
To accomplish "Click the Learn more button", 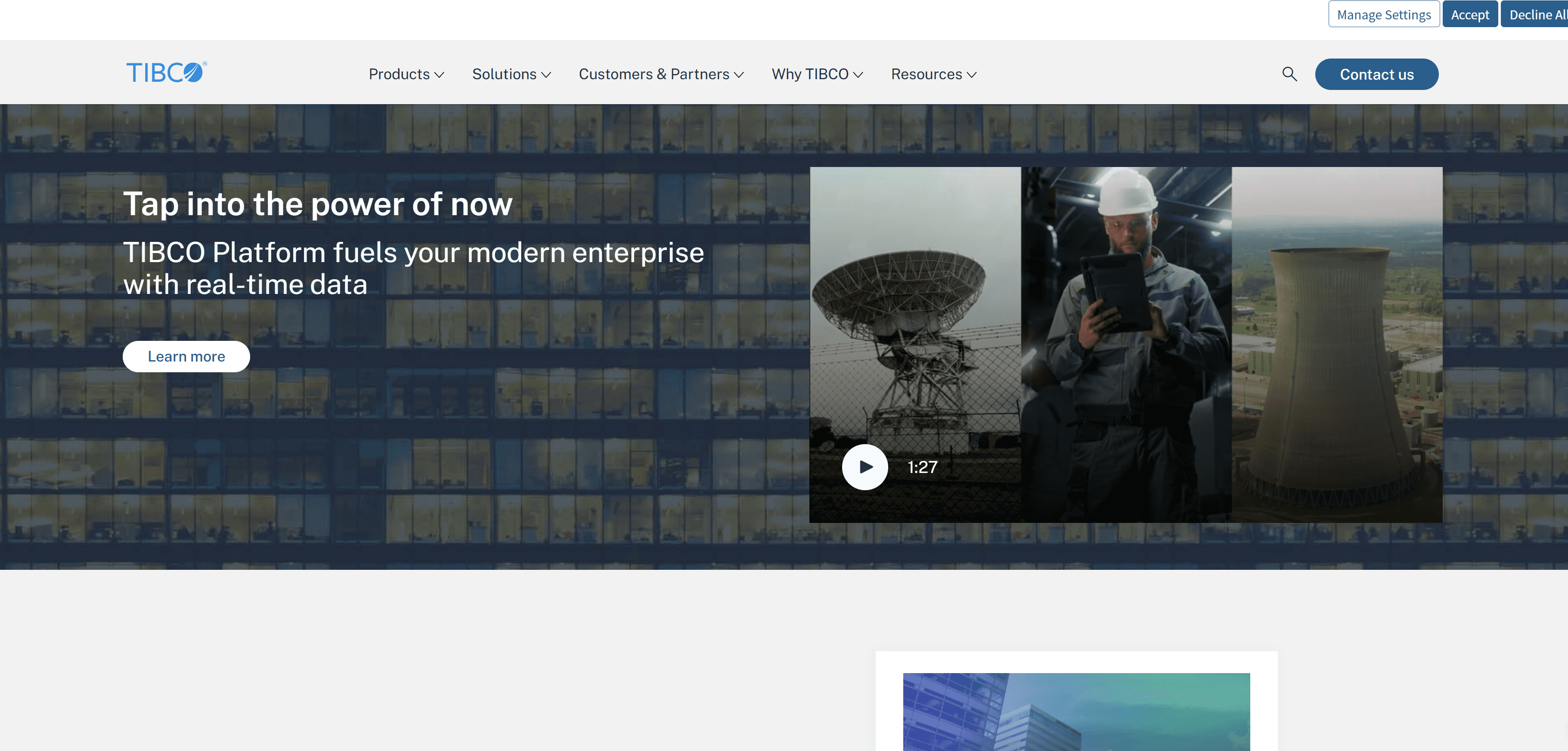I will [186, 356].
